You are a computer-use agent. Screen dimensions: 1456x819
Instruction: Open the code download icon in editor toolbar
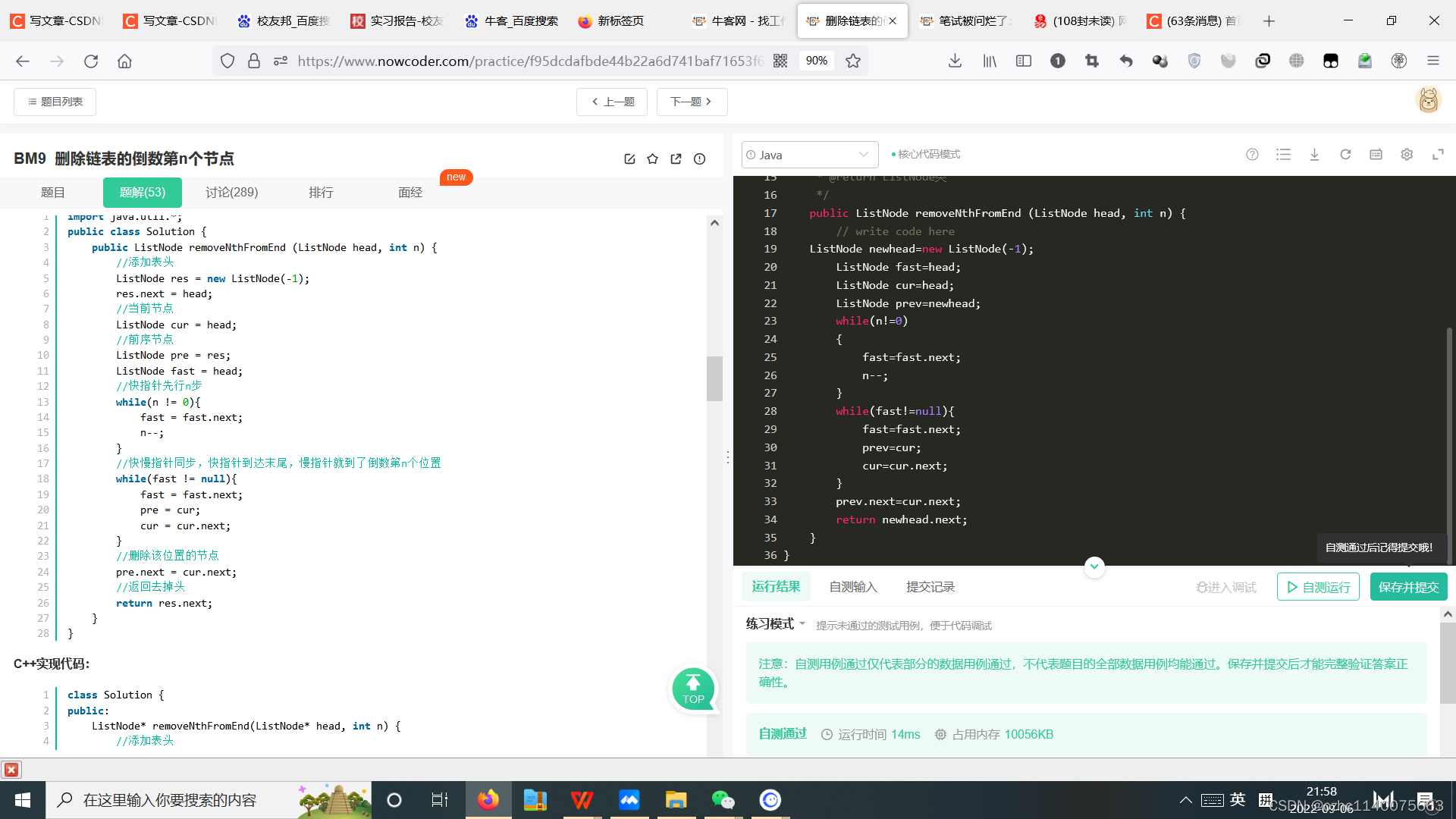(x=1314, y=154)
